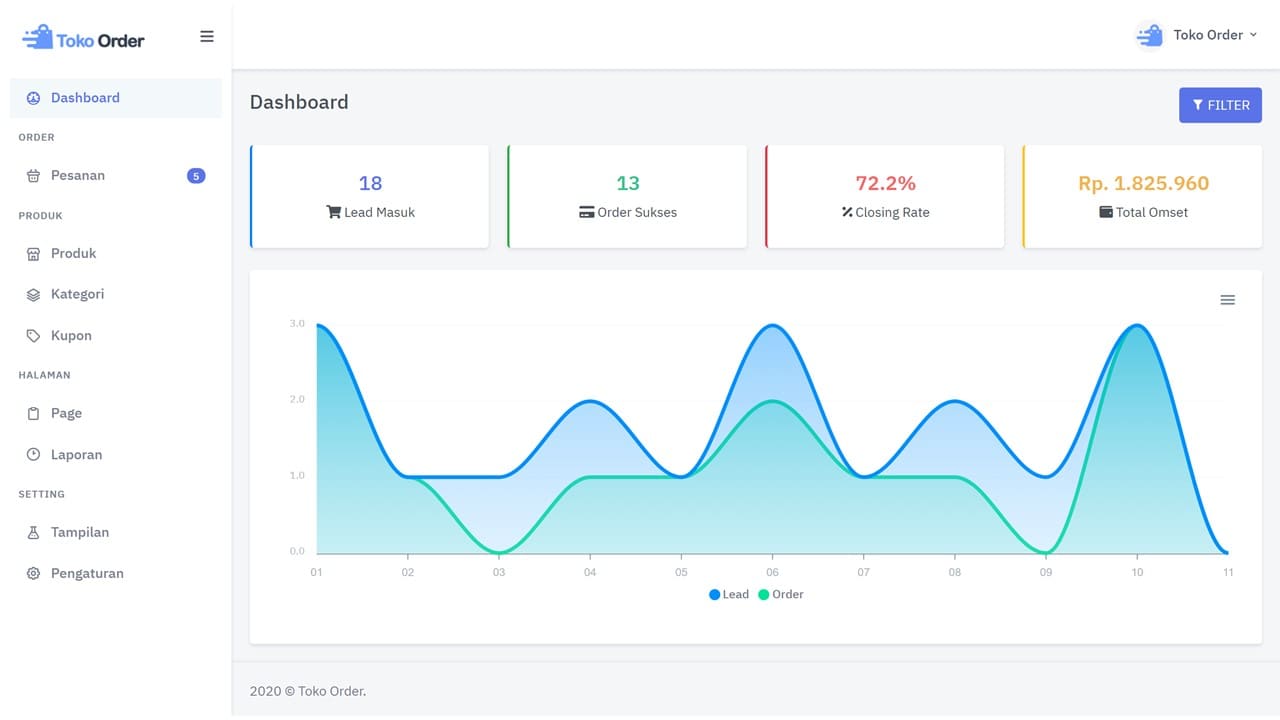The width and height of the screenshot is (1280, 720).
Task: Click the Tampilan flask icon
Action: 33,533
